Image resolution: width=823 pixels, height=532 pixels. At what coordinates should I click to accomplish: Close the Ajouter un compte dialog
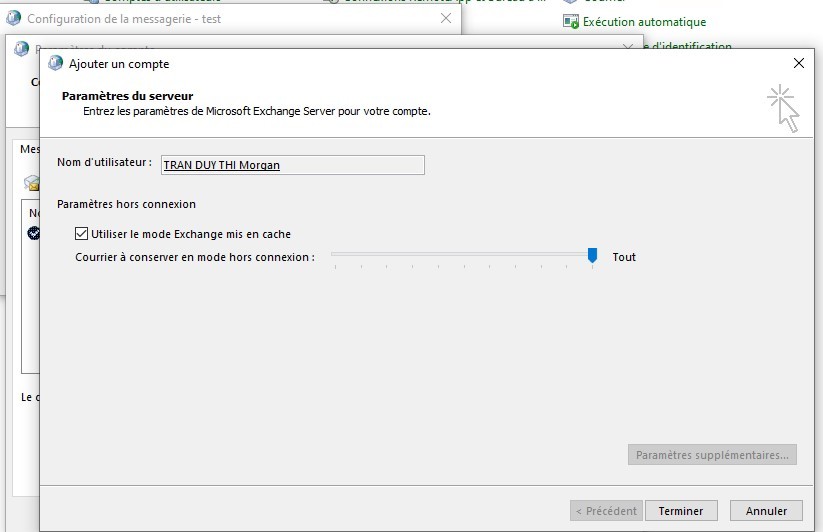click(x=798, y=64)
